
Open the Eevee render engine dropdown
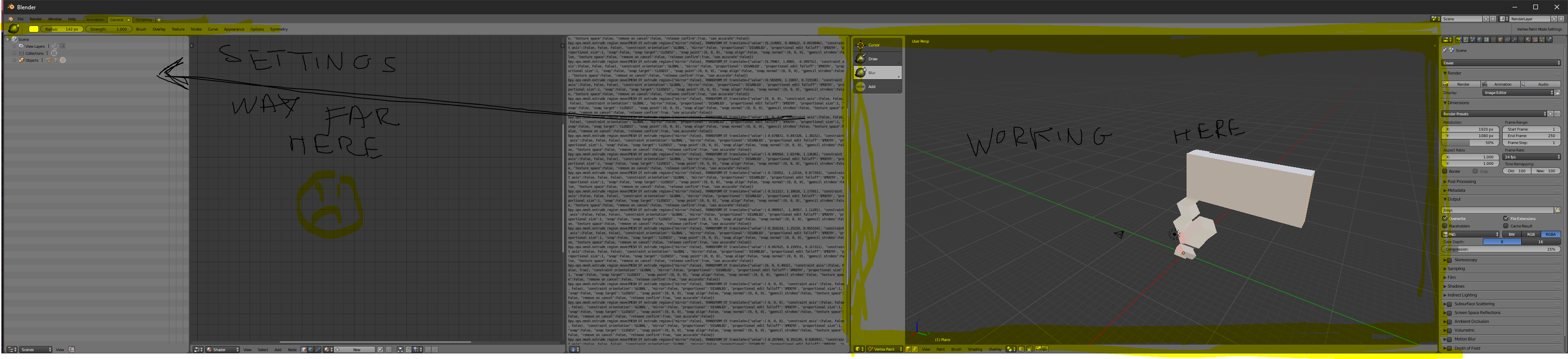pos(1501,63)
